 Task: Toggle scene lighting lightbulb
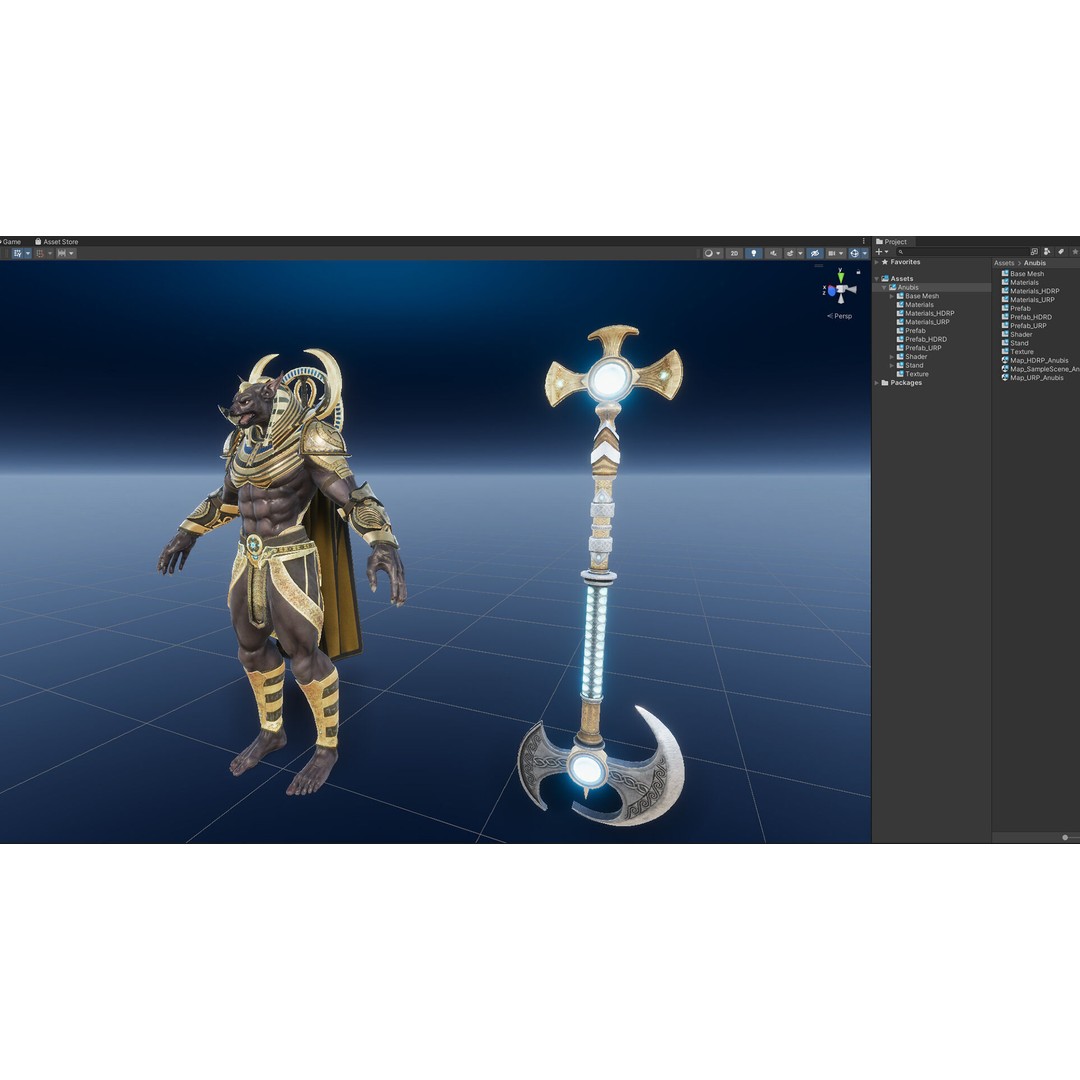754,253
